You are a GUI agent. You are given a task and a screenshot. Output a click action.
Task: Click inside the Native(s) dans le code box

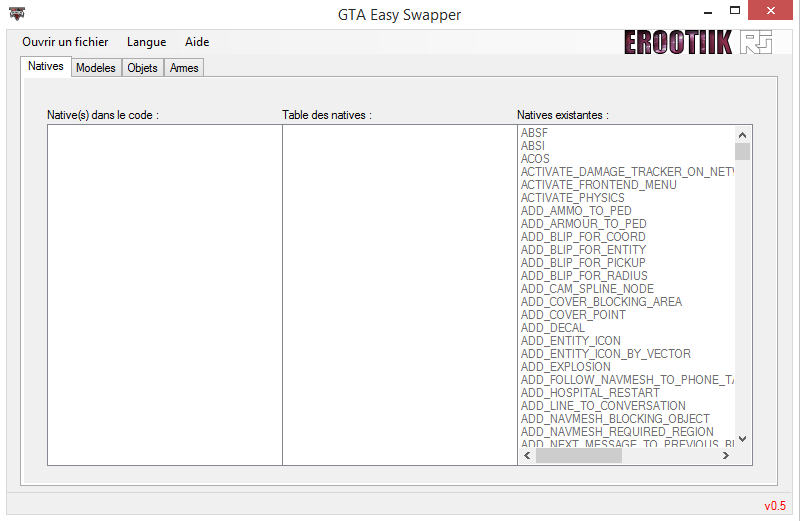click(x=165, y=295)
